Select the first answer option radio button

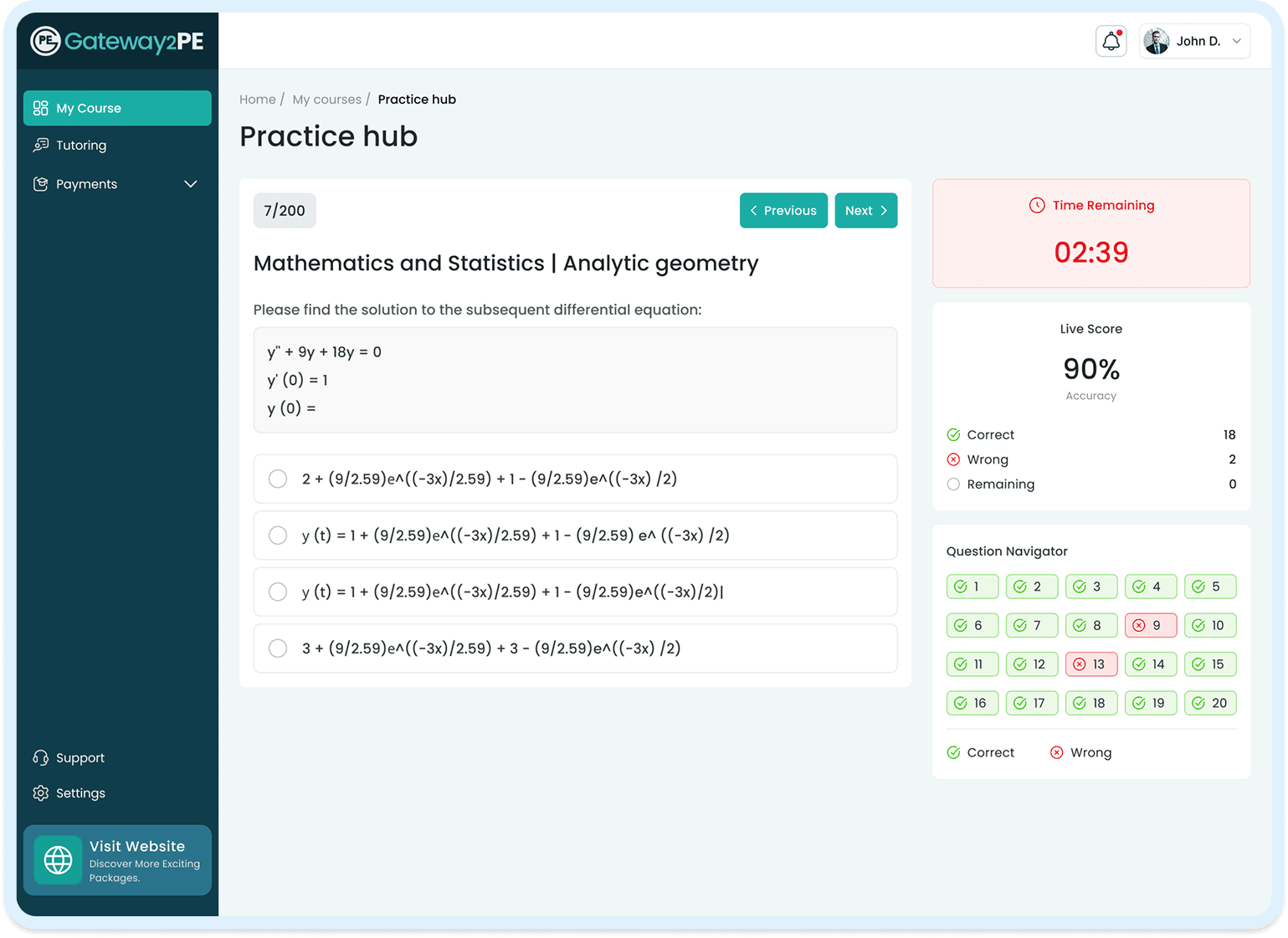tap(277, 479)
